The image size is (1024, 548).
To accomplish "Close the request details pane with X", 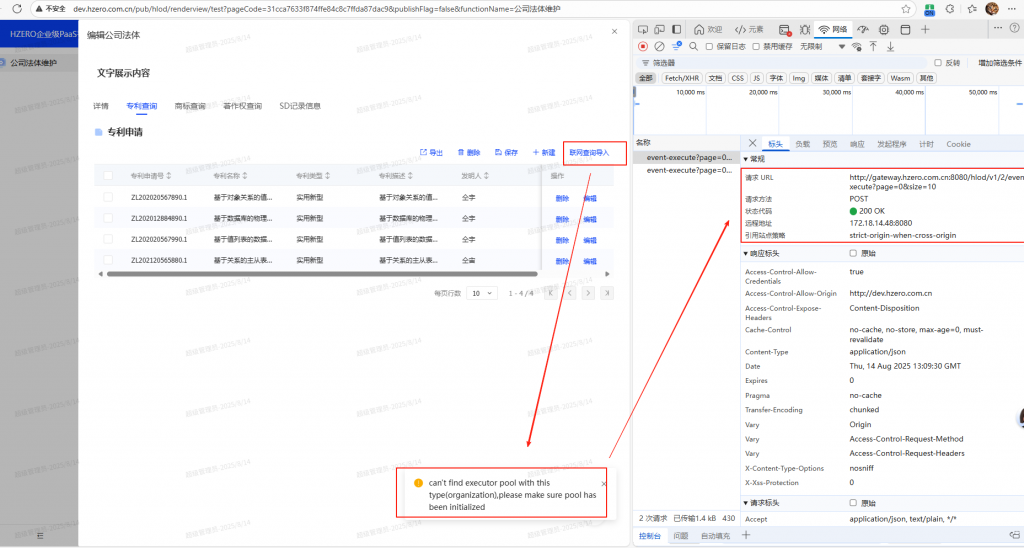I will 753,144.
